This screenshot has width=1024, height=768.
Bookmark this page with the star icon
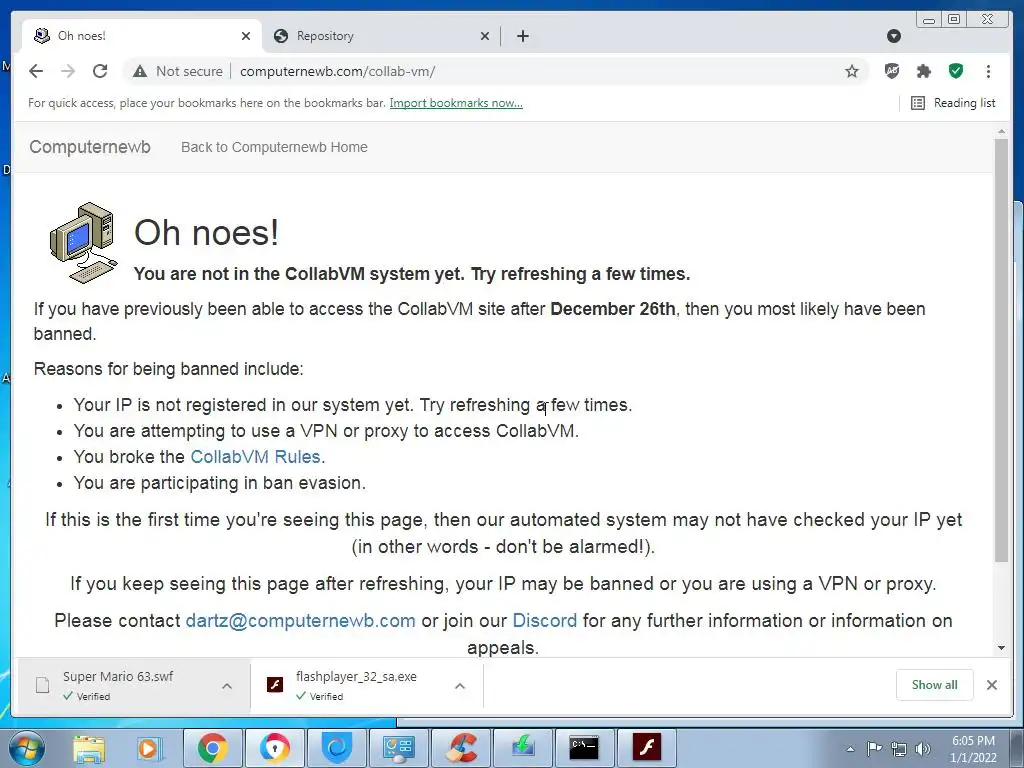(x=852, y=71)
